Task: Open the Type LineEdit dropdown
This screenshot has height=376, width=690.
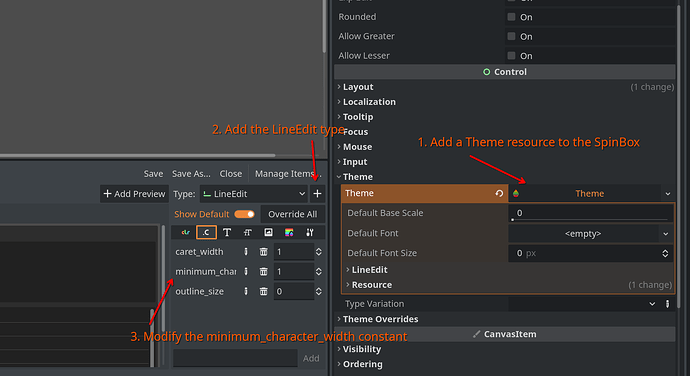Action: point(254,194)
